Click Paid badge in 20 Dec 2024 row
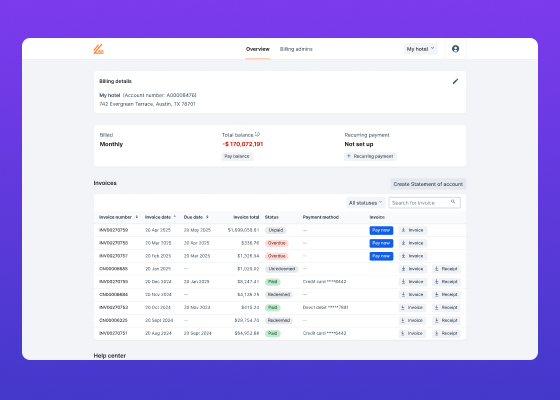This screenshot has width=560, height=400. tap(272, 282)
